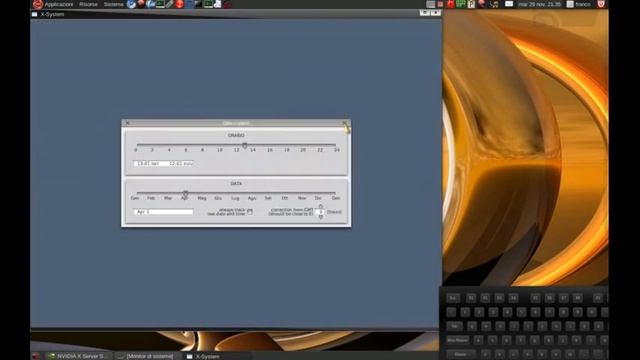Increase the correction from GMT value

point(321,207)
